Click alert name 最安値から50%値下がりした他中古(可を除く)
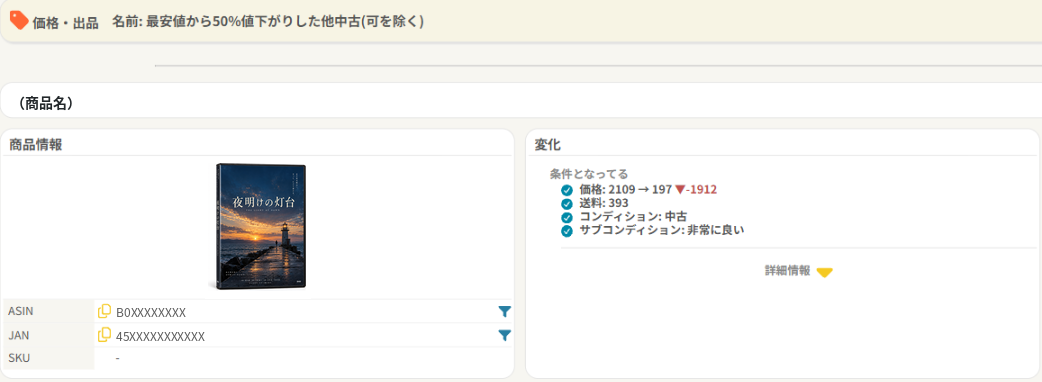1042x382 pixels. coord(284,21)
